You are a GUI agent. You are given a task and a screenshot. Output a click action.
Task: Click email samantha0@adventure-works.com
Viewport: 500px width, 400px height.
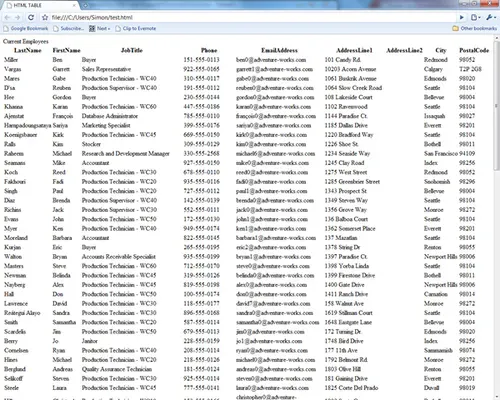[277, 322]
